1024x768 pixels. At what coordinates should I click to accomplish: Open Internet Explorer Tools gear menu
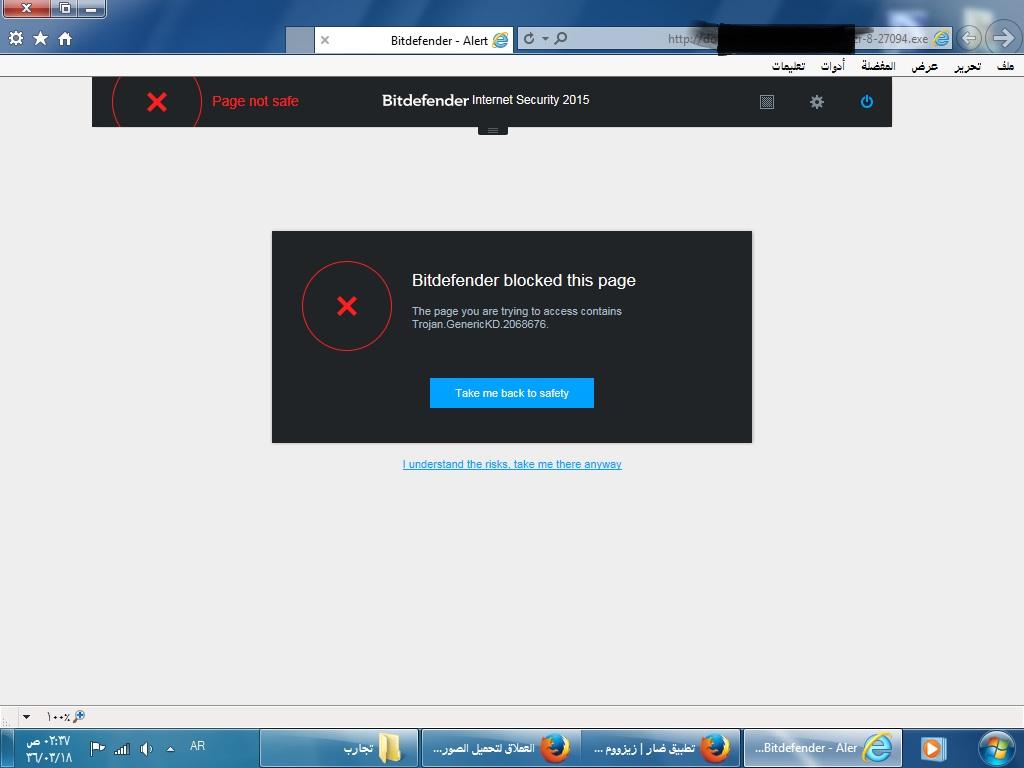pyautogui.click(x=16, y=39)
